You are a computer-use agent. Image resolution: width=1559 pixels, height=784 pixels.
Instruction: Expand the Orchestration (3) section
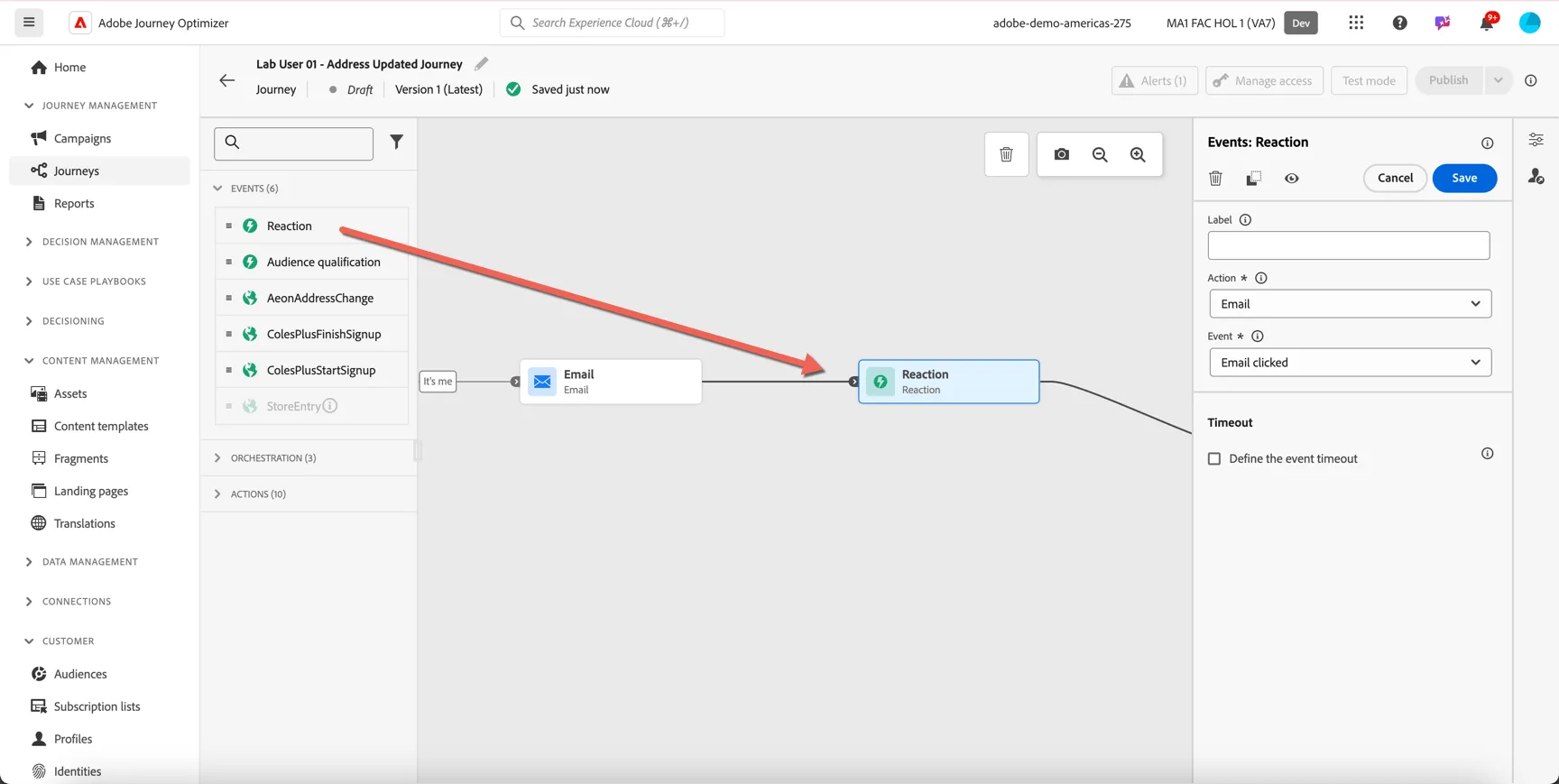point(217,457)
